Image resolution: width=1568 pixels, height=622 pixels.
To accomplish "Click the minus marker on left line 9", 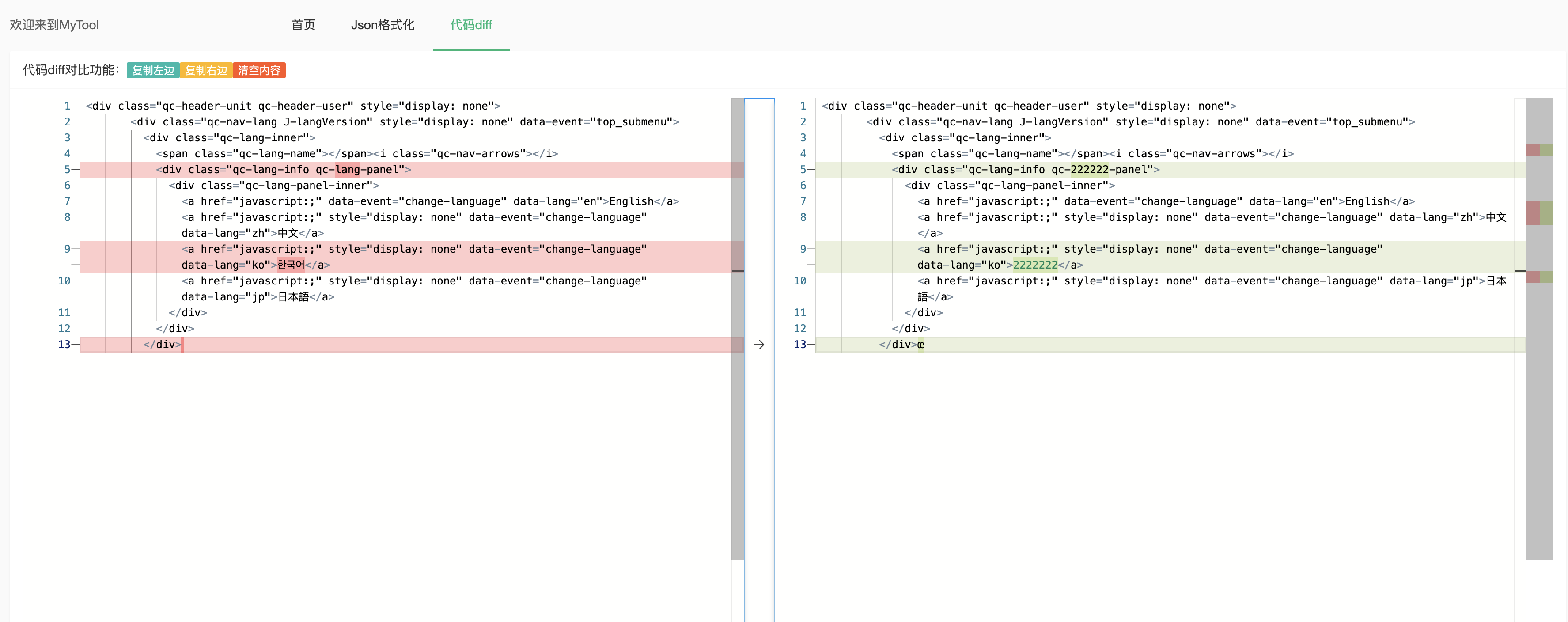I will point(76,249).
